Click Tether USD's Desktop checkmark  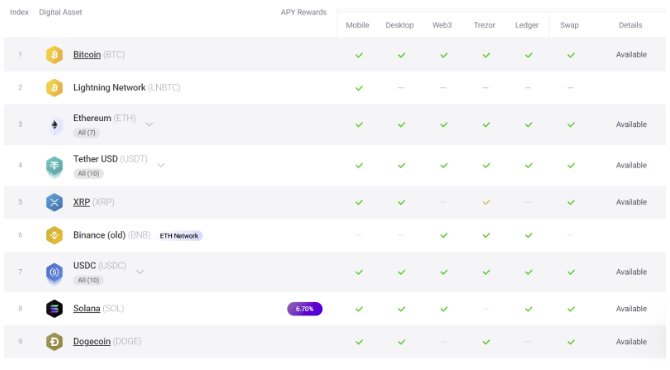tap(401, 165)
